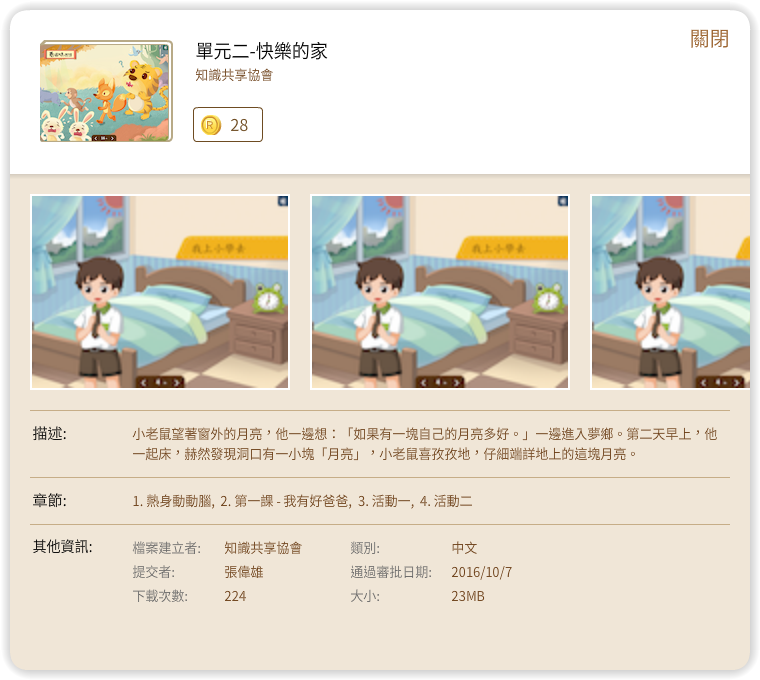Click previous-page arrow in first preview image
The width and height of the screenshot is (760, 680).
click(143, 382)
